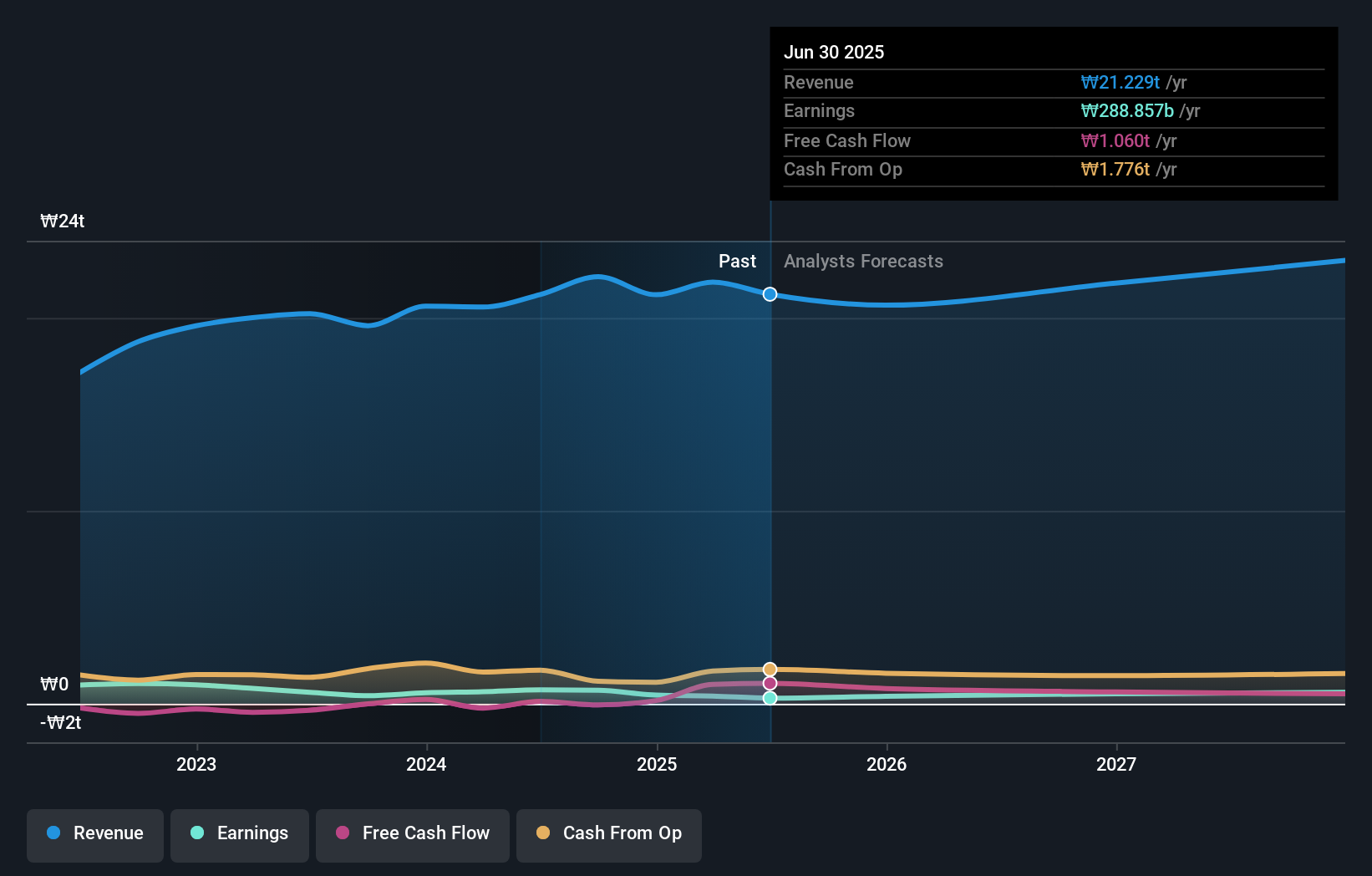
Task: Select the Past section of the chart
Action: click(x=737, y=261)
